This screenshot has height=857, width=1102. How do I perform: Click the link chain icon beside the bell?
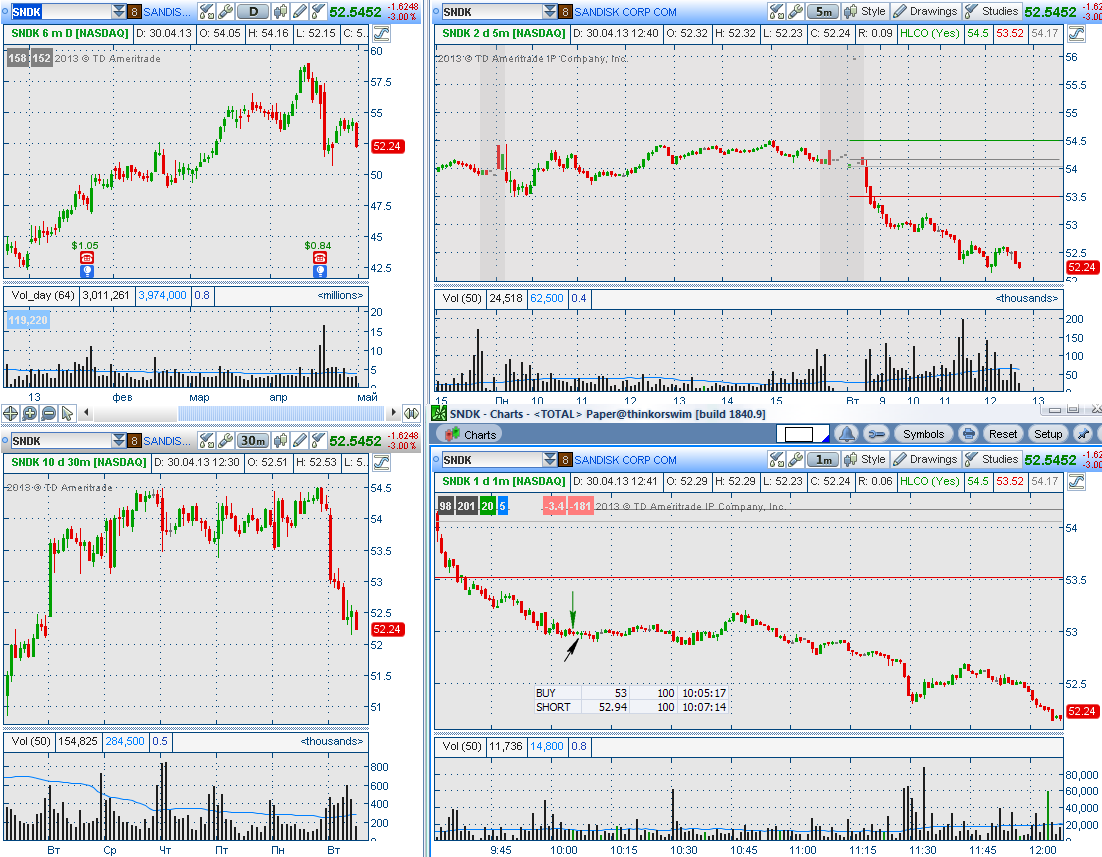coord(876,434)
